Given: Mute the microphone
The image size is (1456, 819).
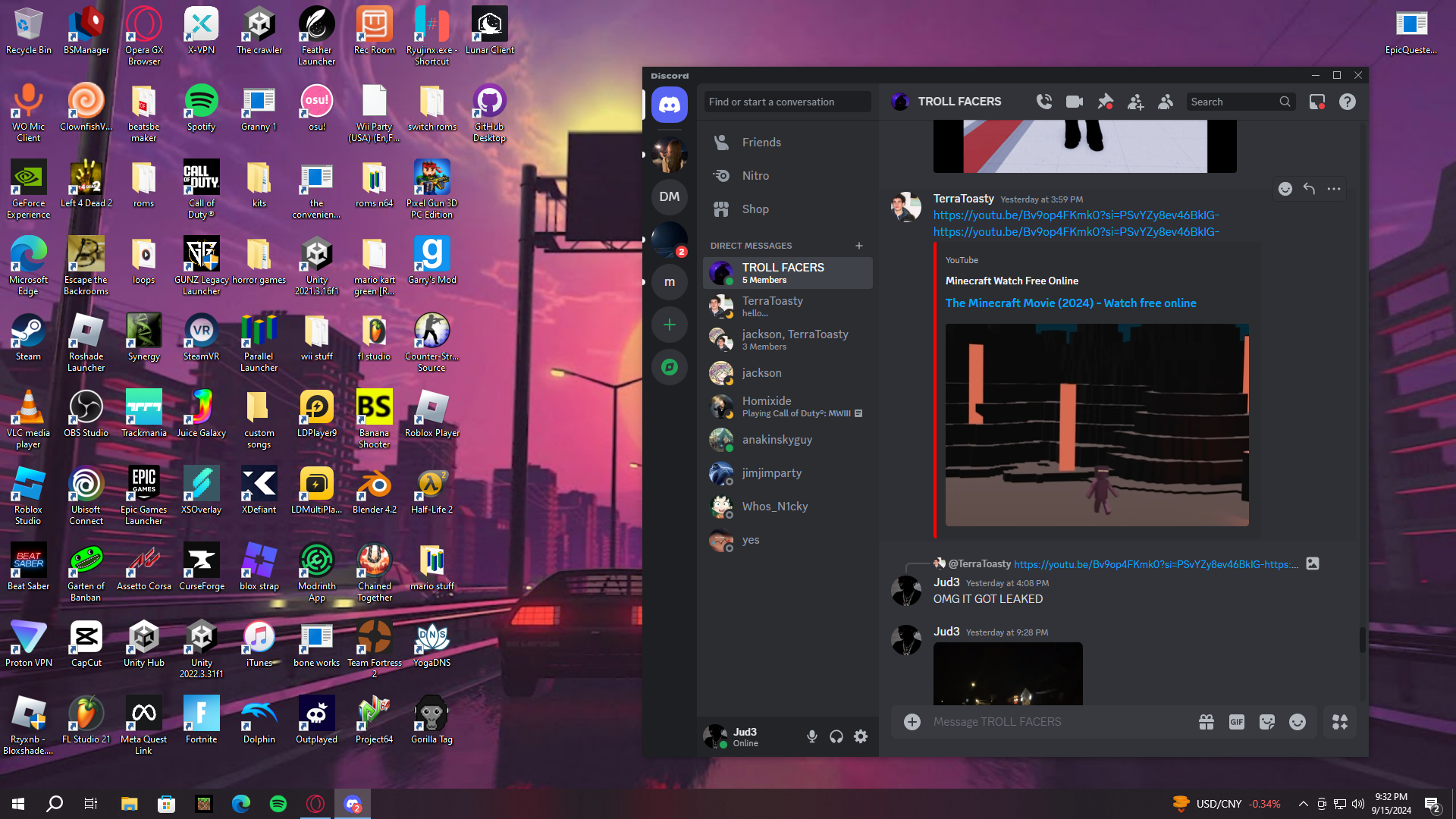Looking at the screenshot, I should point(811,736).
